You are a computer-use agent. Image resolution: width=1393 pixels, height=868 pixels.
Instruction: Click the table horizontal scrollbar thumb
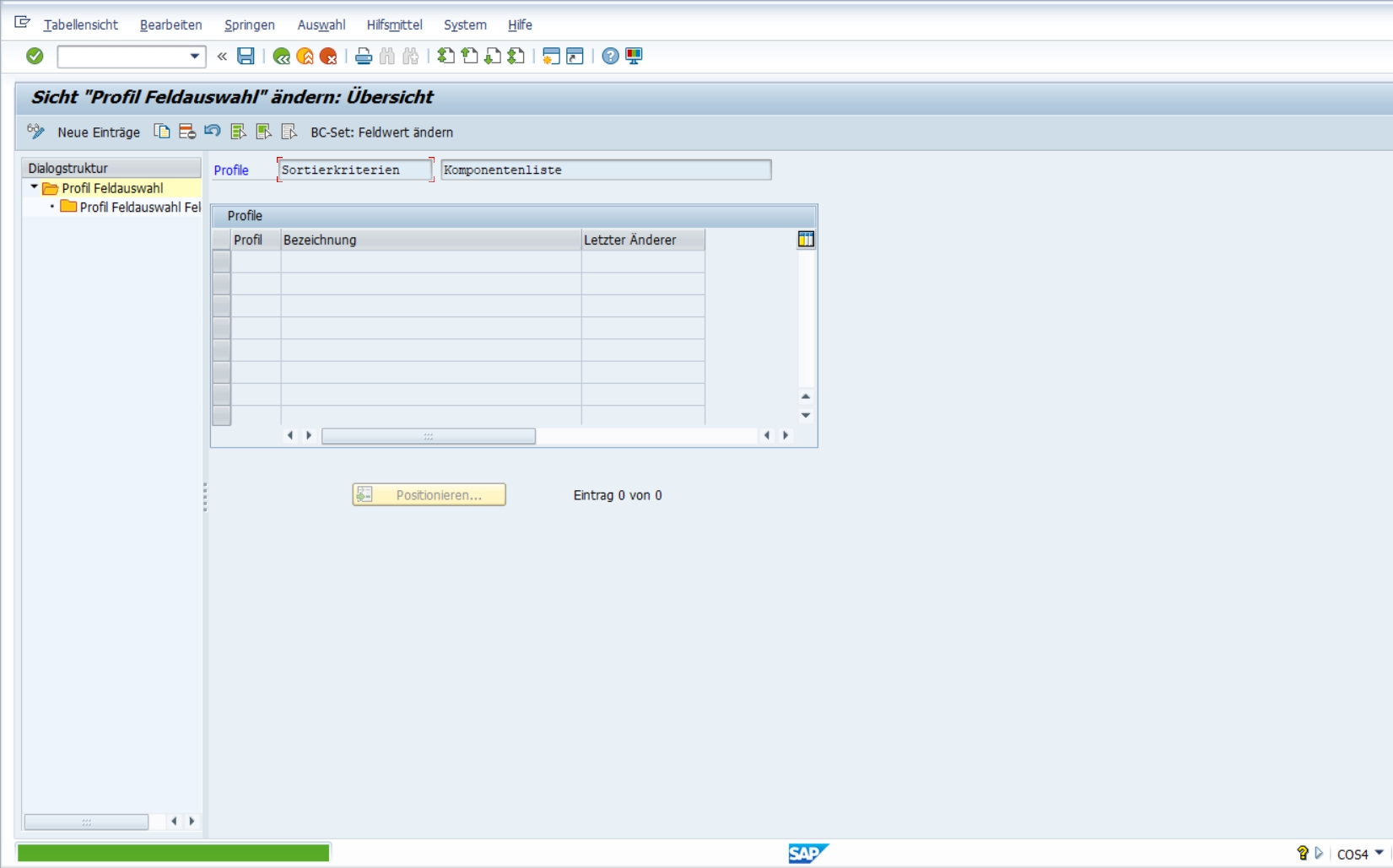coord(429,436)
